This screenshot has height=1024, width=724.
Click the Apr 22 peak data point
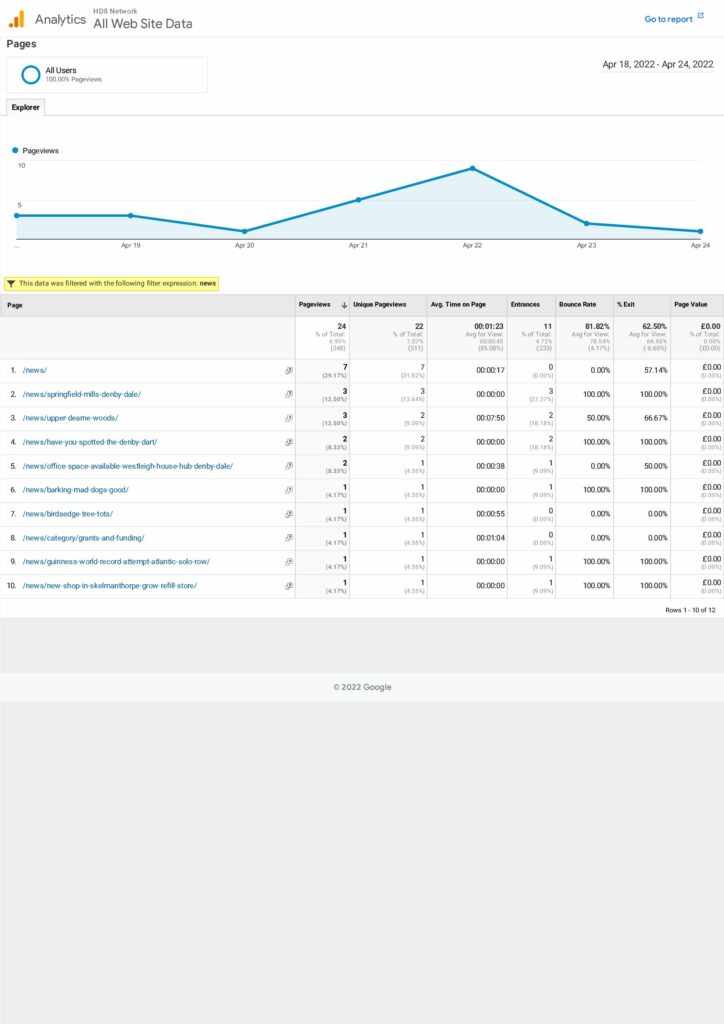coord(472,168)
